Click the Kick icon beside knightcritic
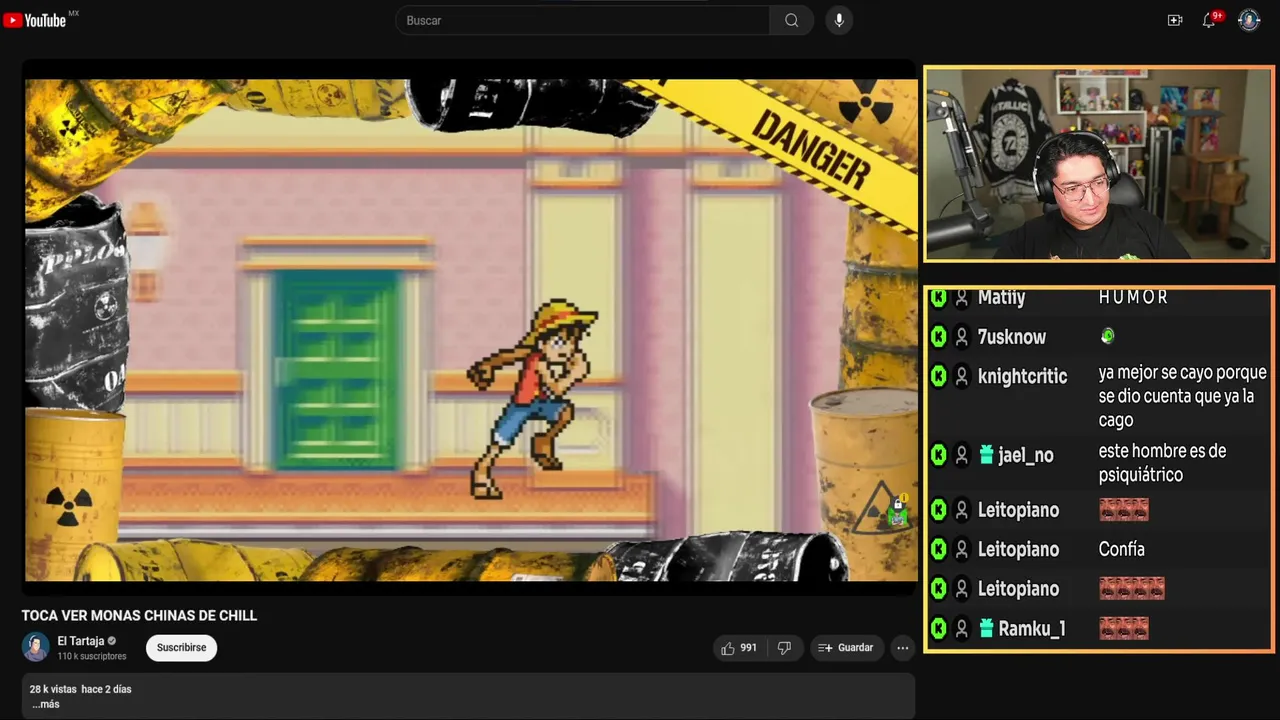Screen dimensions: 1280x720 pyautogui.click(x=938, y=376)
